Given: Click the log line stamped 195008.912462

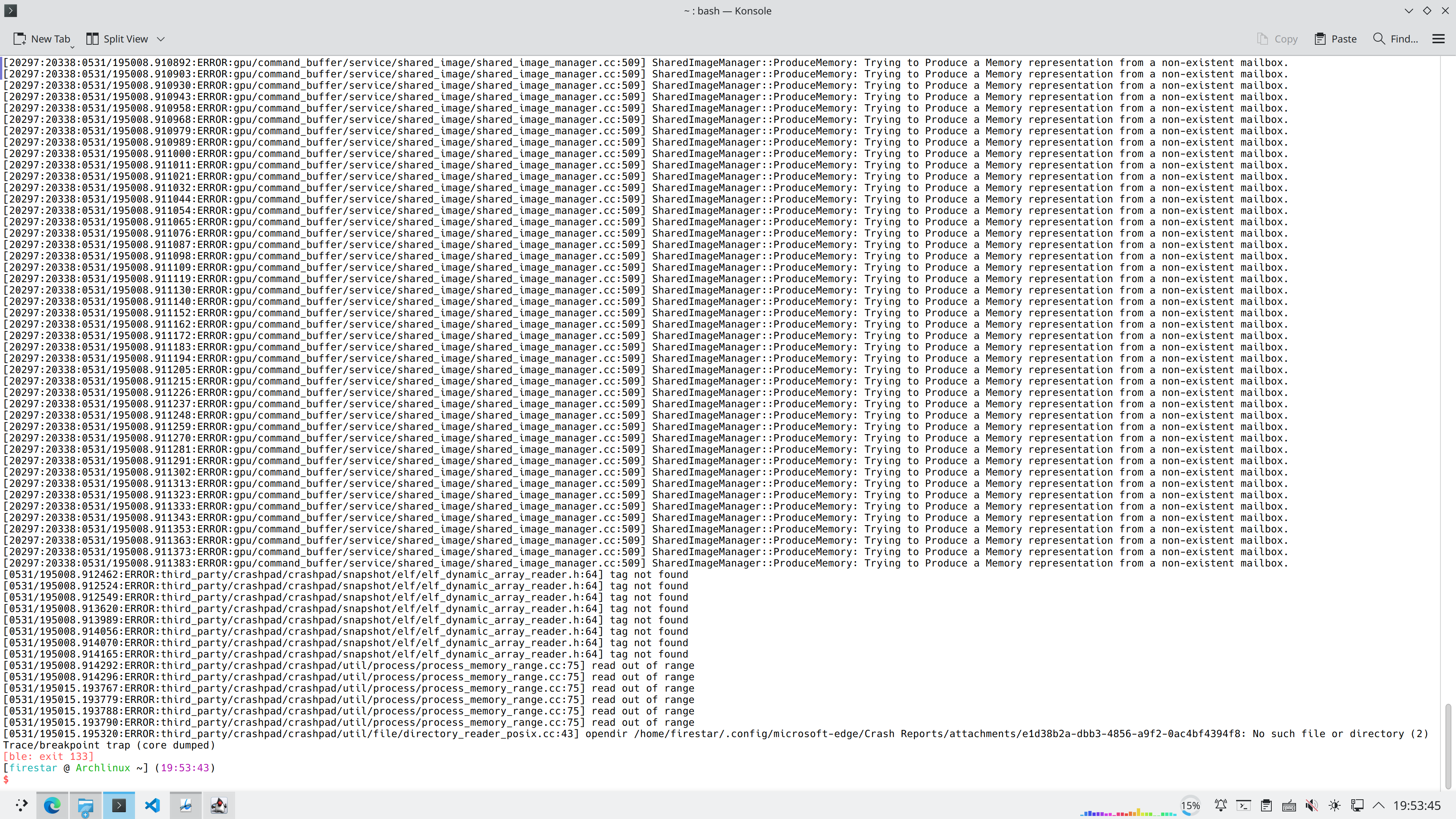Looking at the screenshot, I should click(346, 574).
